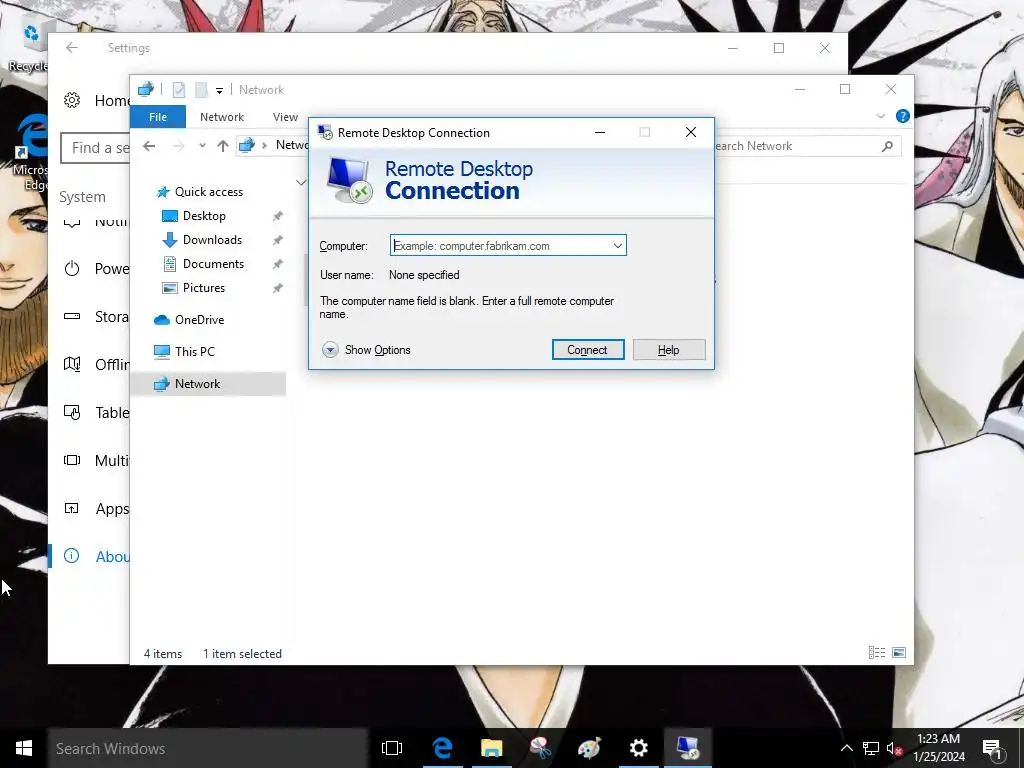The width and height of the screenshot is (1024, 768).
Task: Click the pin icon beside Downloads
Action: tap(278, 240)
